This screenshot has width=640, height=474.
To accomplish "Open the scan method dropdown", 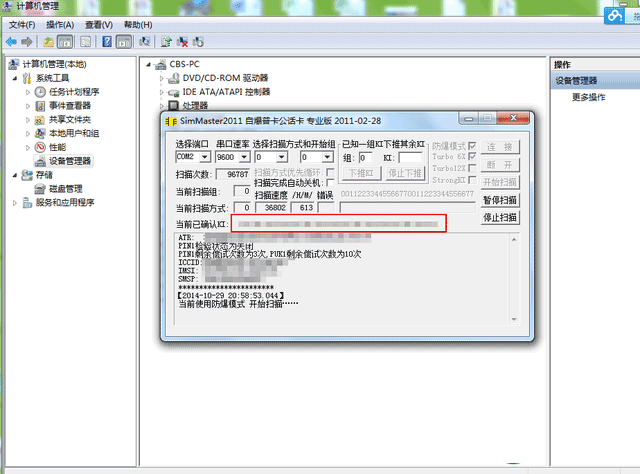I will point(282,157).
